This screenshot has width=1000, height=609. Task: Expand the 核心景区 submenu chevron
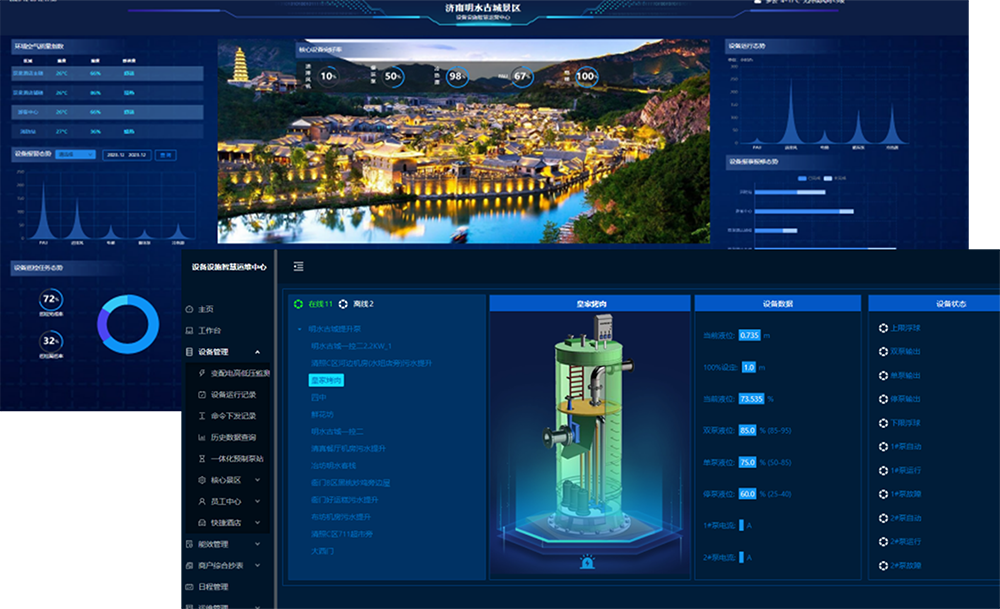coord(258,480)
